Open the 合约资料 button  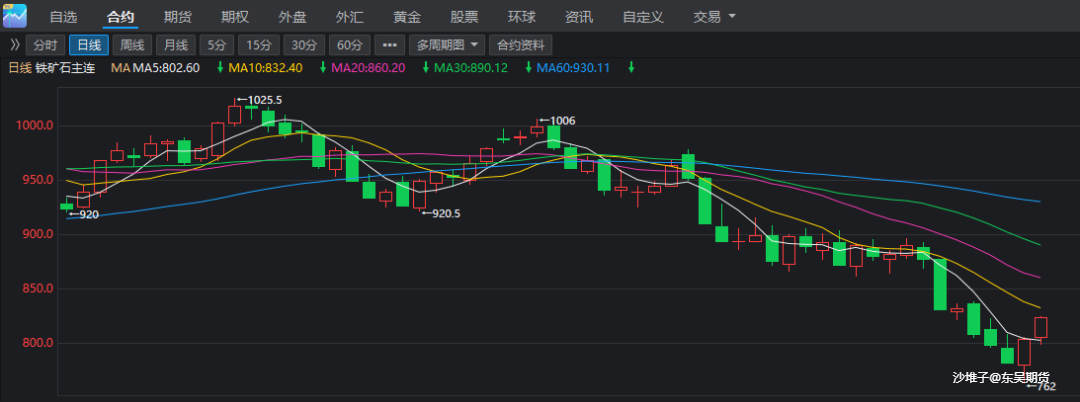[521, 45]
